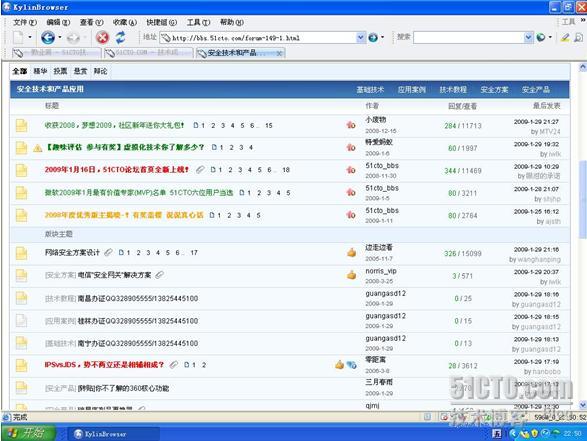Open author link norris_vip
This screenshot has height=441, width=587.
click(x=381, y=271)
